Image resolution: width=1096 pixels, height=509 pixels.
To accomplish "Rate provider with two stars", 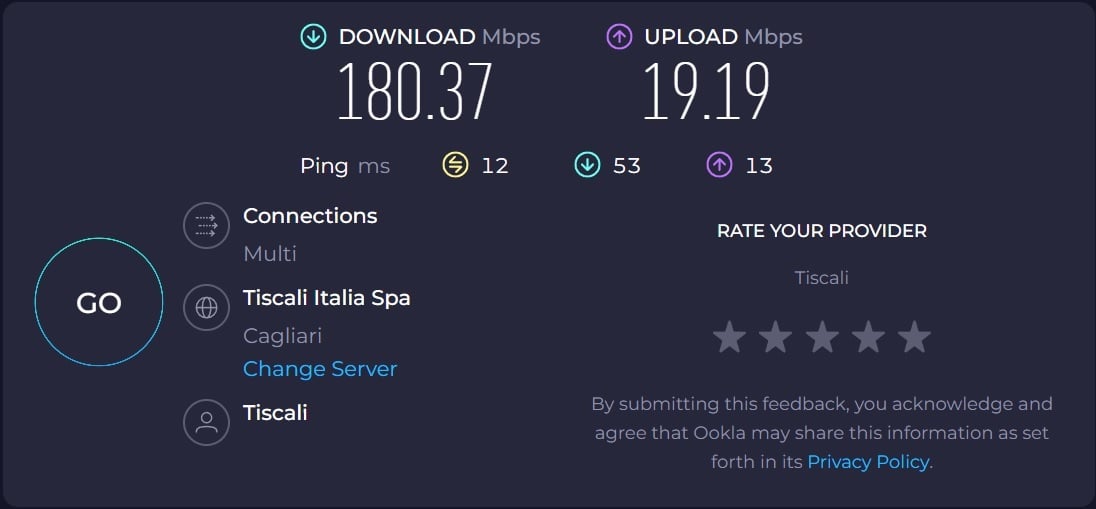I will (775, 338).
